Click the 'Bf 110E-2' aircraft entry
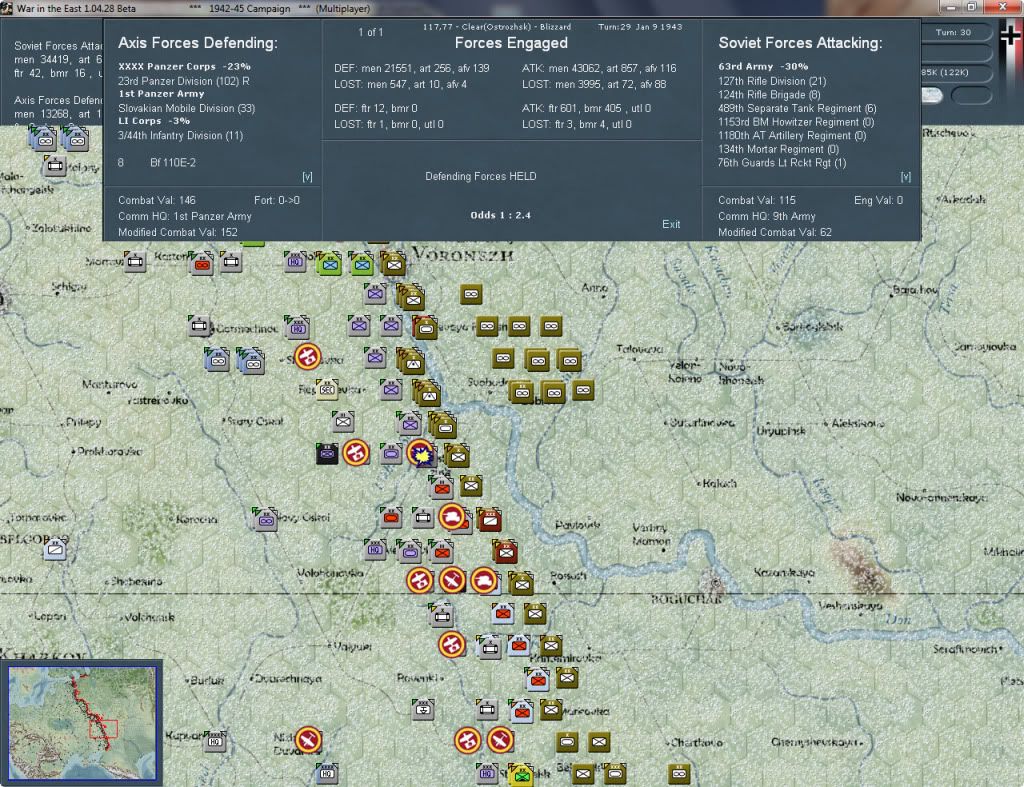The width and height of the screenshot is (1024, 787). tap(172, 163)
